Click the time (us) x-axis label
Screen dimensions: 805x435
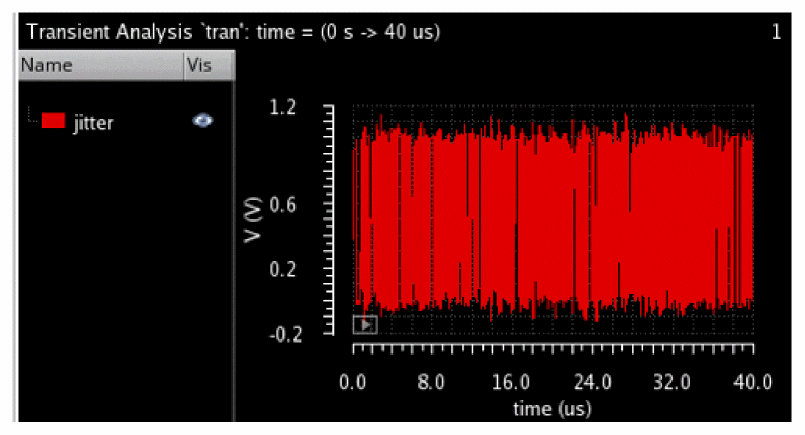pos(552,409)
